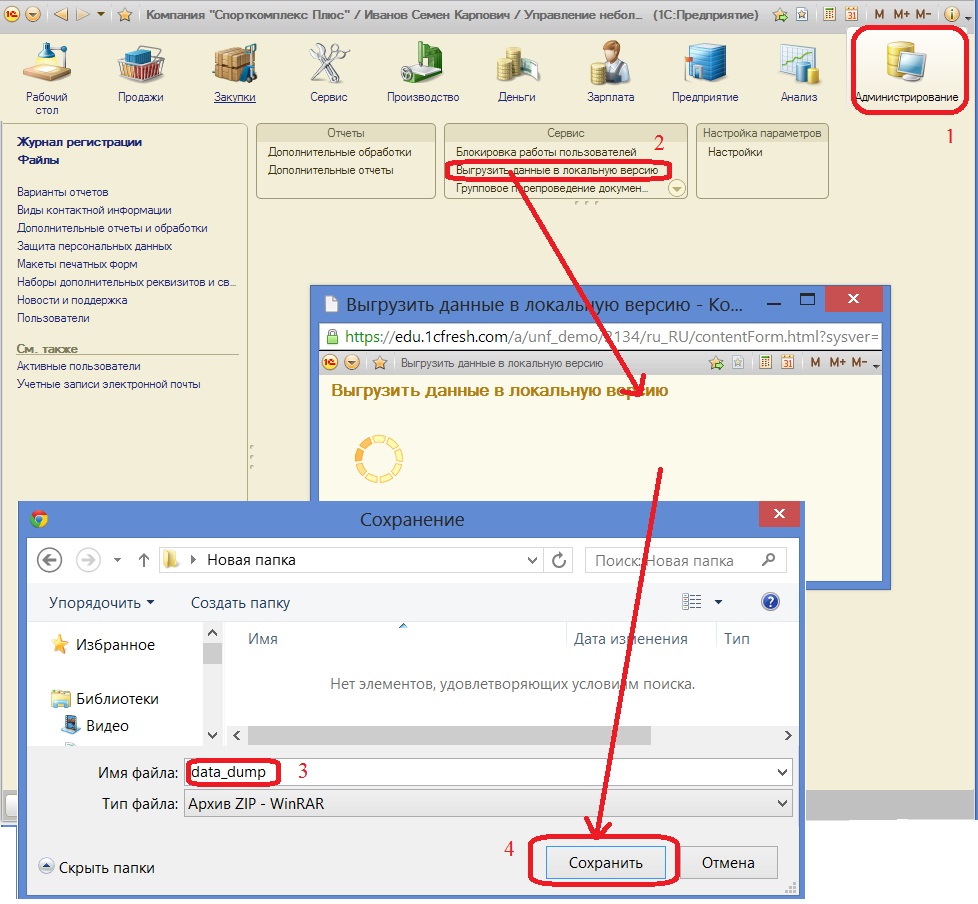Viewport: 978px width, 904px height.
Task: Open Тип файла dropdown Архив ZIP - WinRAR
Action: coord(488,804)
